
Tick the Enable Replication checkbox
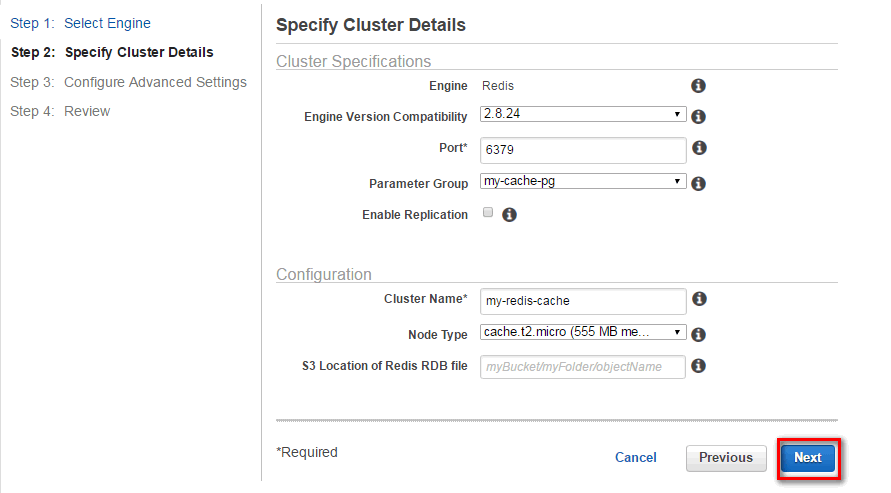tap(488, 212)
